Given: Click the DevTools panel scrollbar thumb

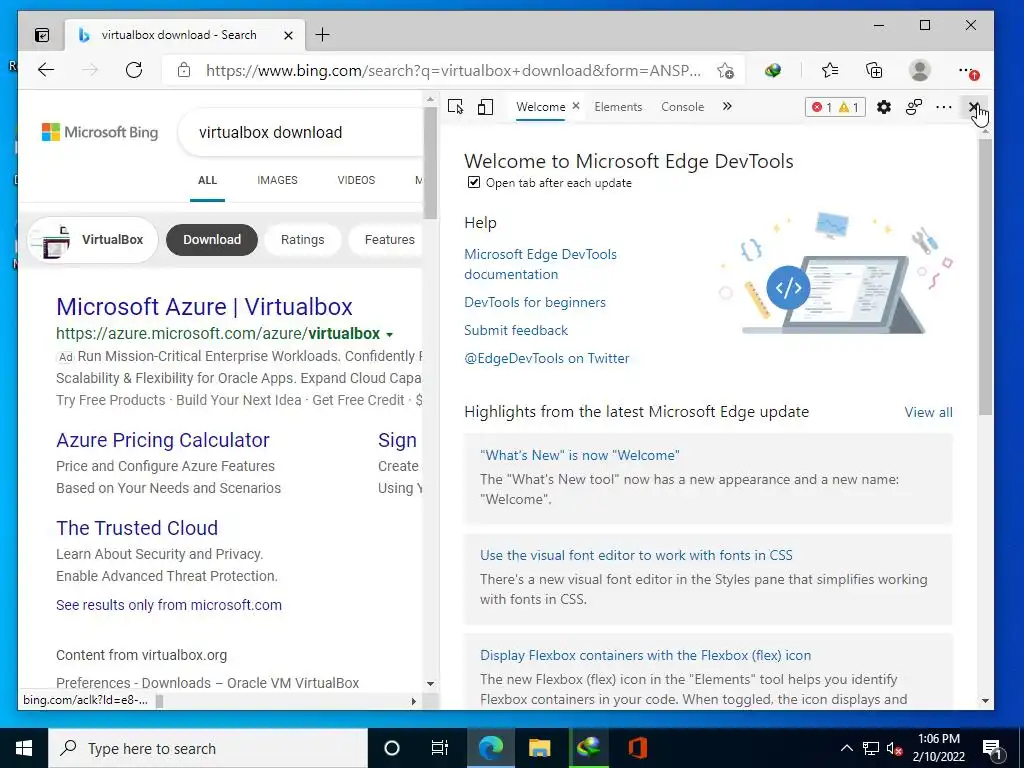Looking at the screenshot, I should tap(985, 276).
